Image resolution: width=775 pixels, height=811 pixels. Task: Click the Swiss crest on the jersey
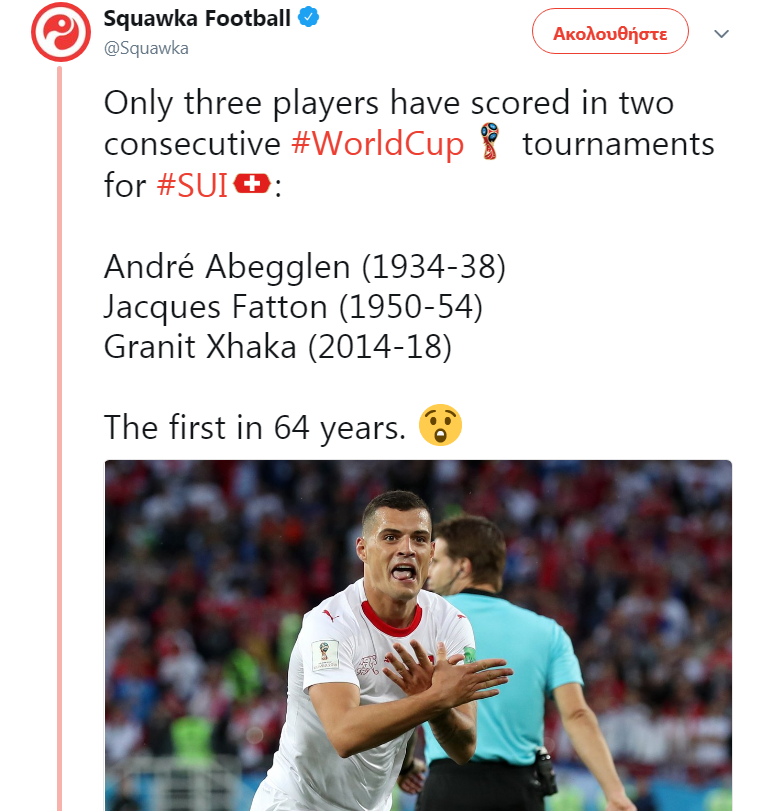[367, 665]
